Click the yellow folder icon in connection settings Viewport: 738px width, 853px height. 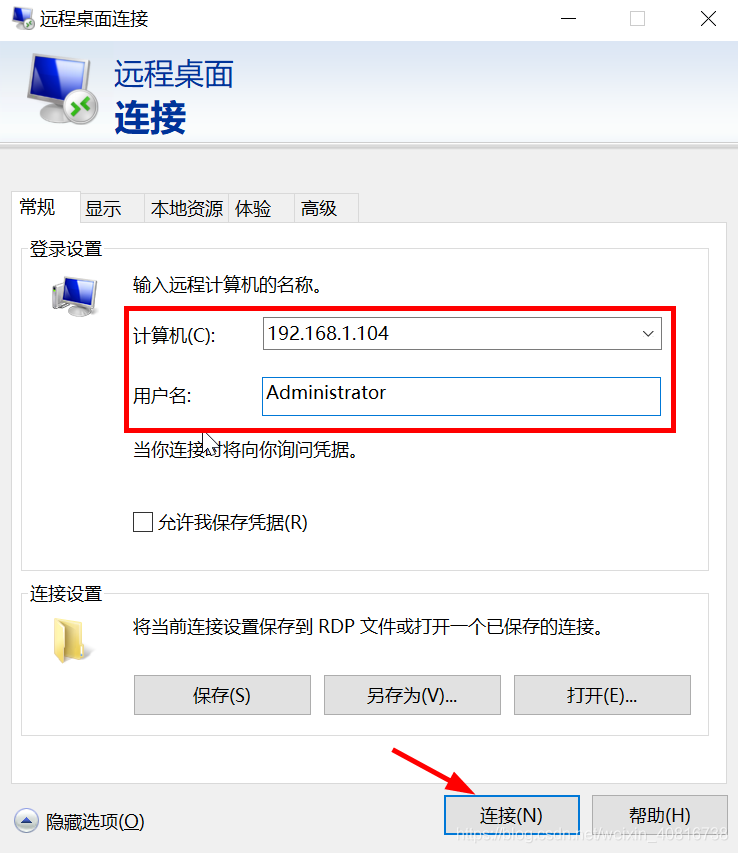point(71,640)
